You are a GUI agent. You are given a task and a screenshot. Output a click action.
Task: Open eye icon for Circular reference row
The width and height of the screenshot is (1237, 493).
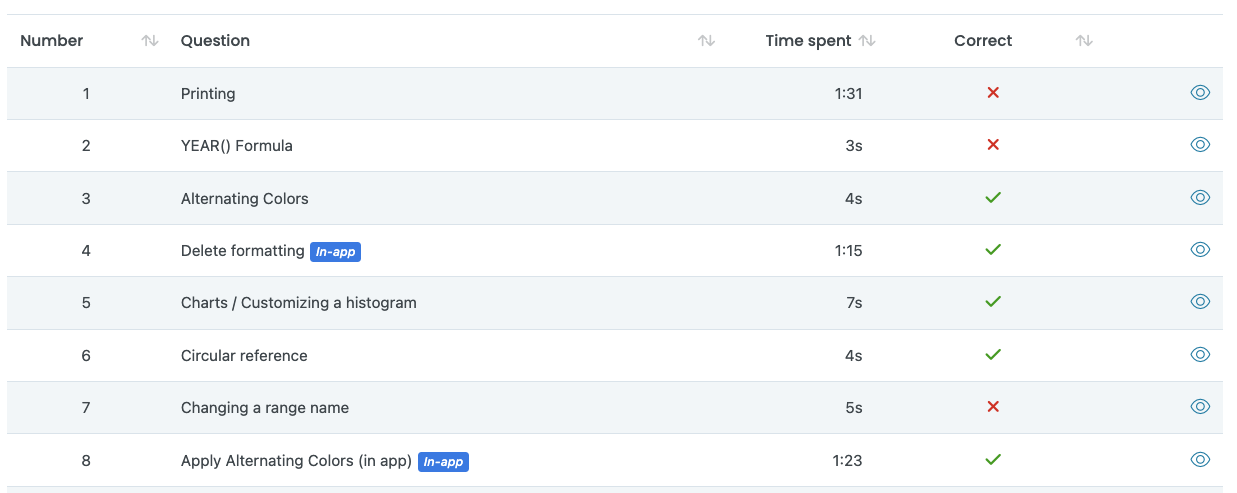pyautogui.click(x=1200, y=355)
